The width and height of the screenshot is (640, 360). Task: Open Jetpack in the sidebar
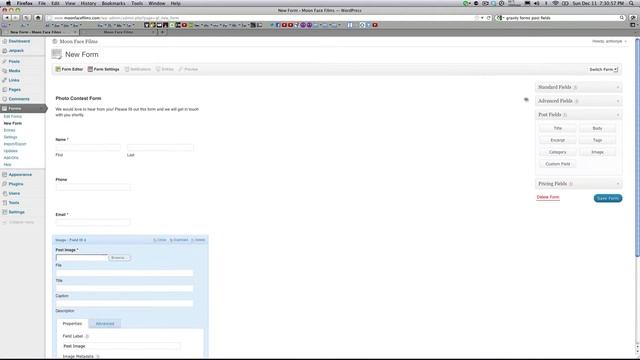pos(16,51)
